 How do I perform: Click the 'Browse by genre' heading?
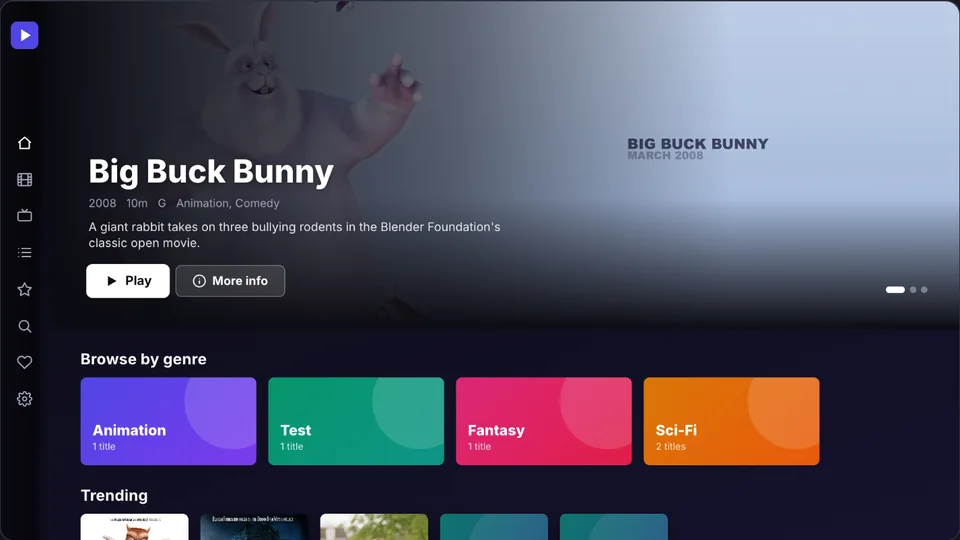pyautogui.click(x=143, y=359)
